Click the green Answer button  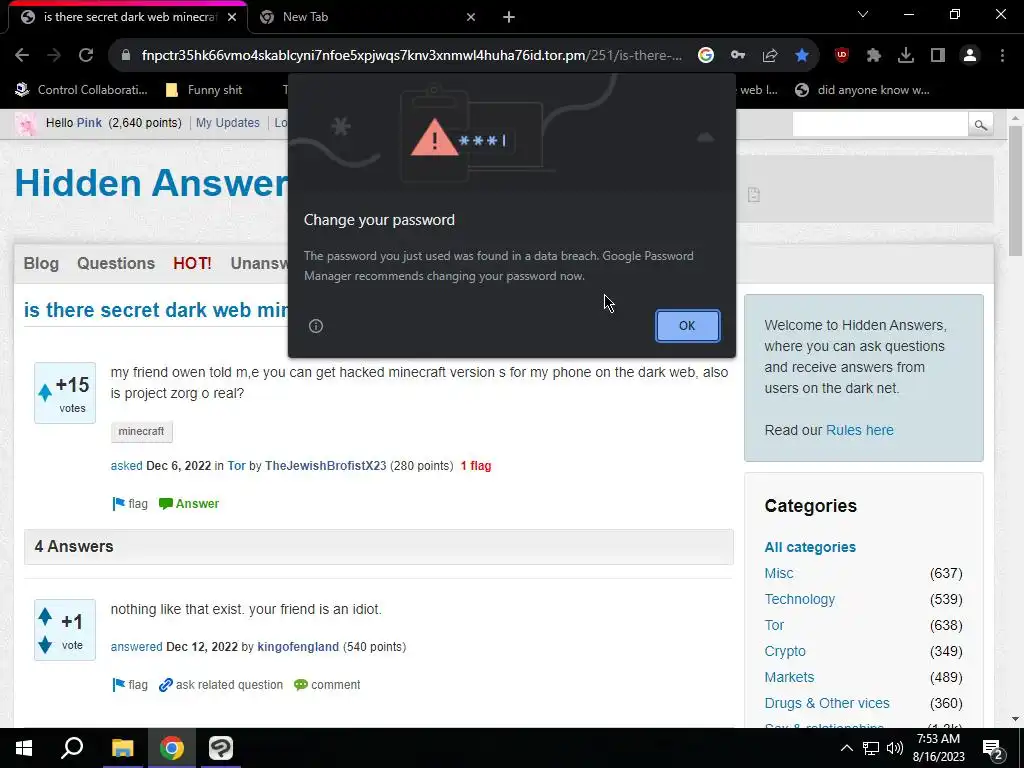coord(189,504)
